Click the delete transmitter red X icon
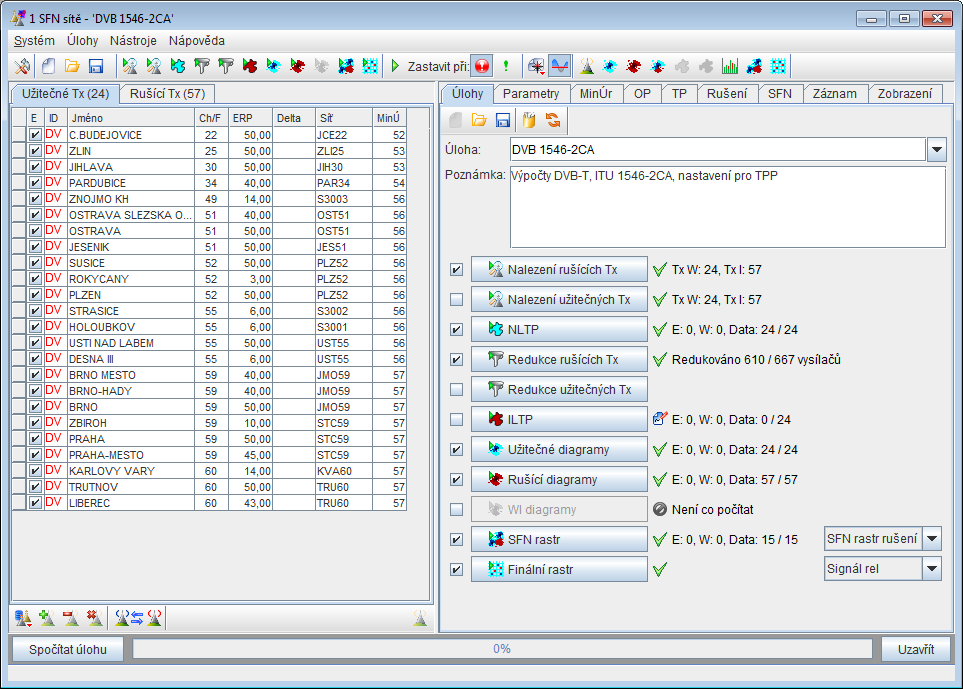The width and height of the screenshot is (963, 689). [x=95, y=618]
